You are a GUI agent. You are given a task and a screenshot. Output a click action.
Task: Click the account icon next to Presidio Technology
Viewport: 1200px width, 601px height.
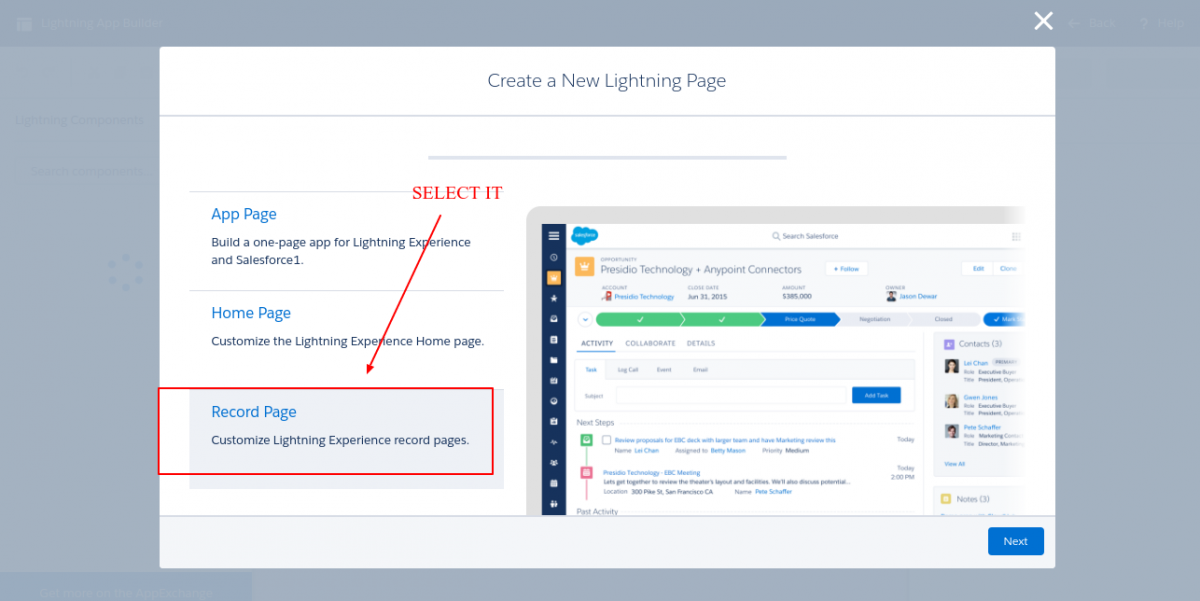607,297
